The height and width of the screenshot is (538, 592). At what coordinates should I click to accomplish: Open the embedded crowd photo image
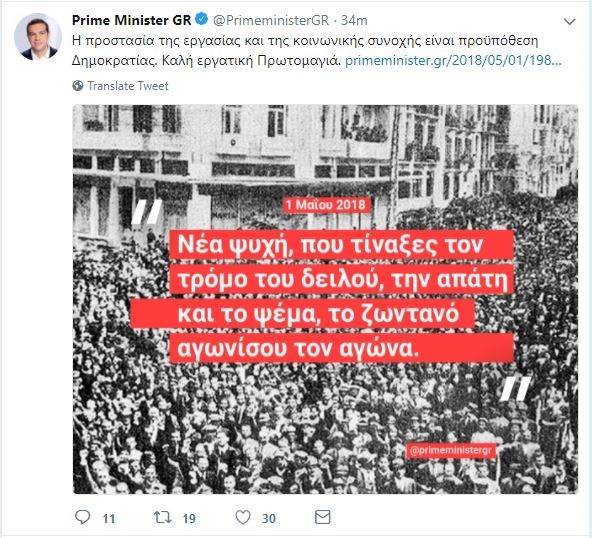coord(325,299)
